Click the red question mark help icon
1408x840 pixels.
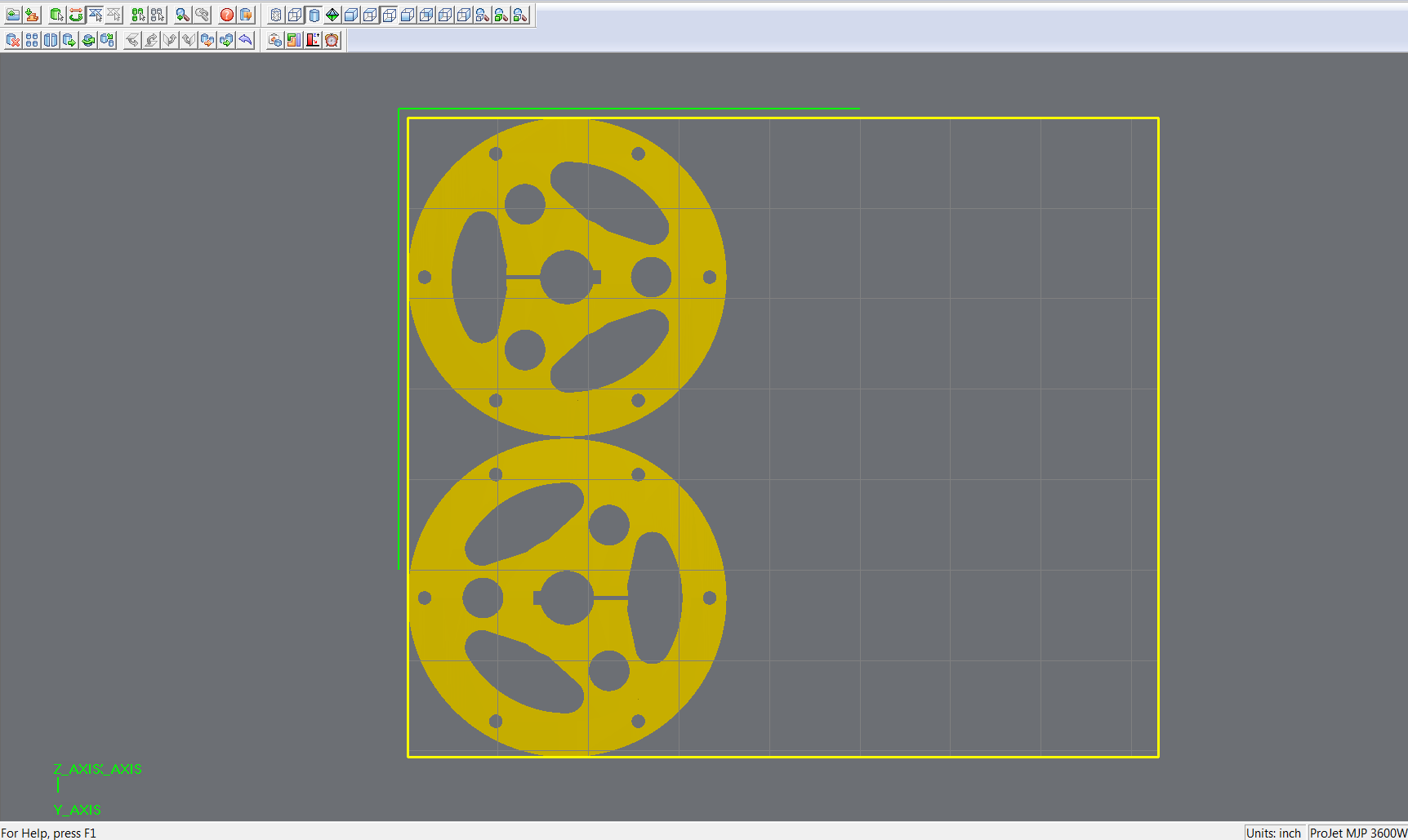point(227,15)
